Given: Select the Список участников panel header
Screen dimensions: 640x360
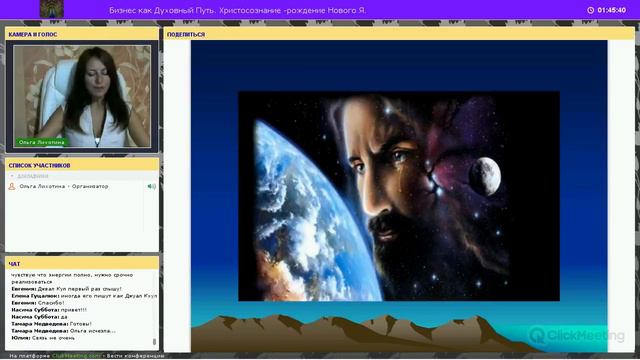Looking at the screenshot, I should (82, 165).
